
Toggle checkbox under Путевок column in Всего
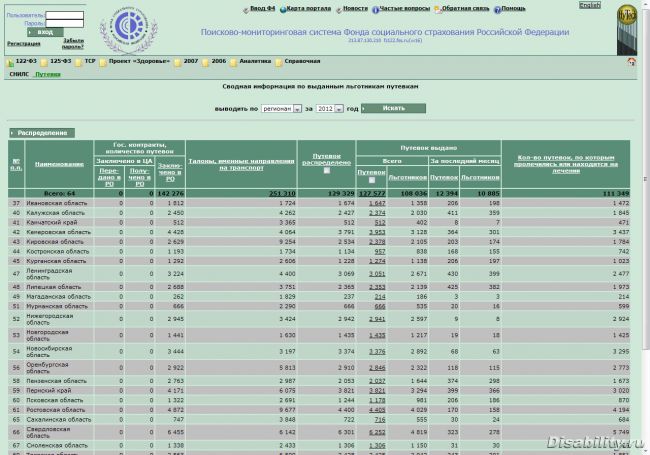coord(372,180)
